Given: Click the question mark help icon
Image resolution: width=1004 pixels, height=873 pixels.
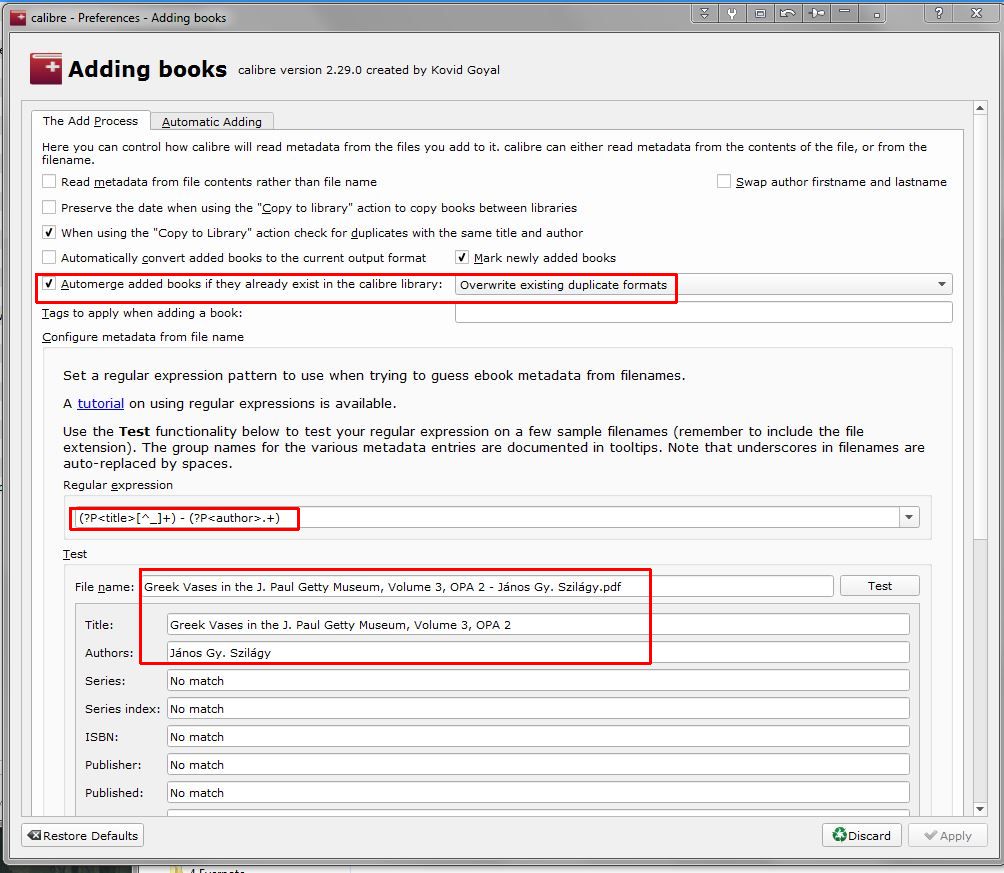Looking at the screenshot, I should pyautogui.click(x=938, y=13).
